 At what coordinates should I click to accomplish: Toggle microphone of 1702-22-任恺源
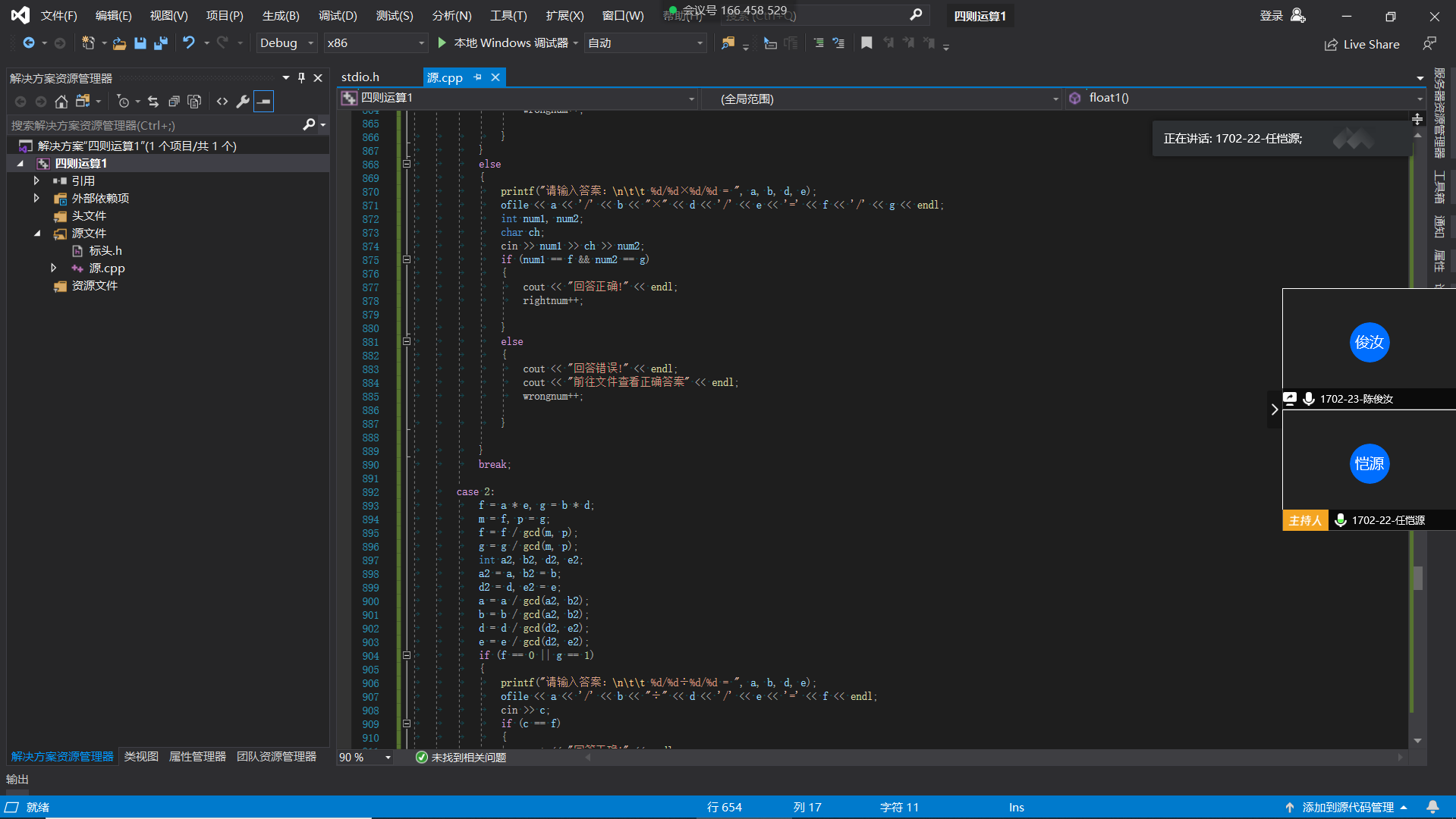1341,520
